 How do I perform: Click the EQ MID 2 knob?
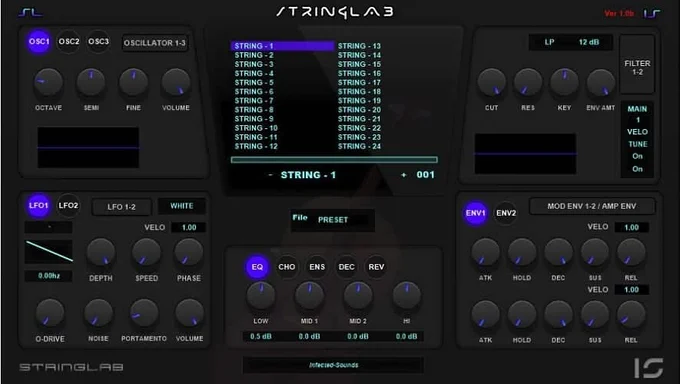pos(358,295)
